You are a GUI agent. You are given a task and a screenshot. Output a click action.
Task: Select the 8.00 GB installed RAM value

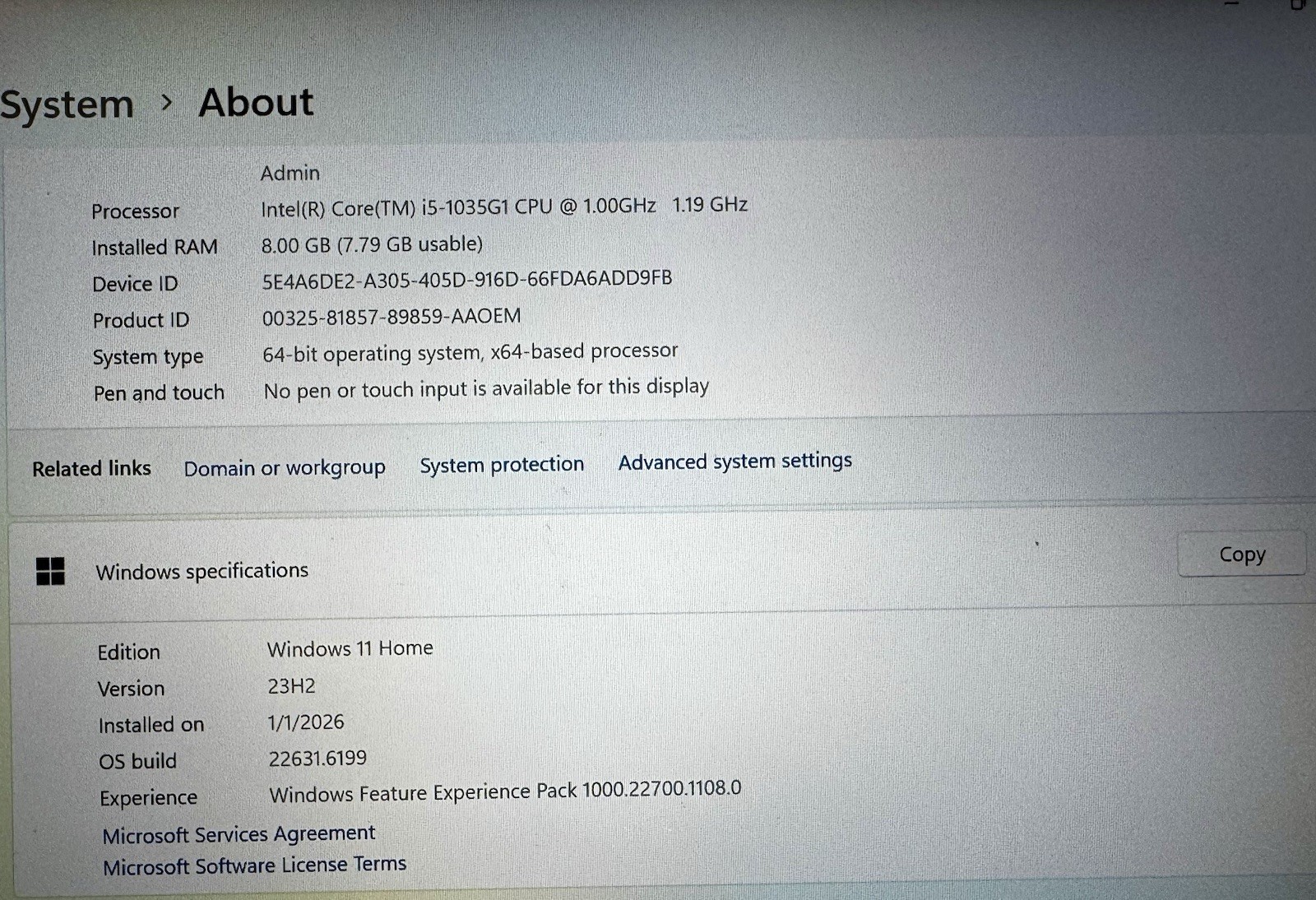(372, 244)
